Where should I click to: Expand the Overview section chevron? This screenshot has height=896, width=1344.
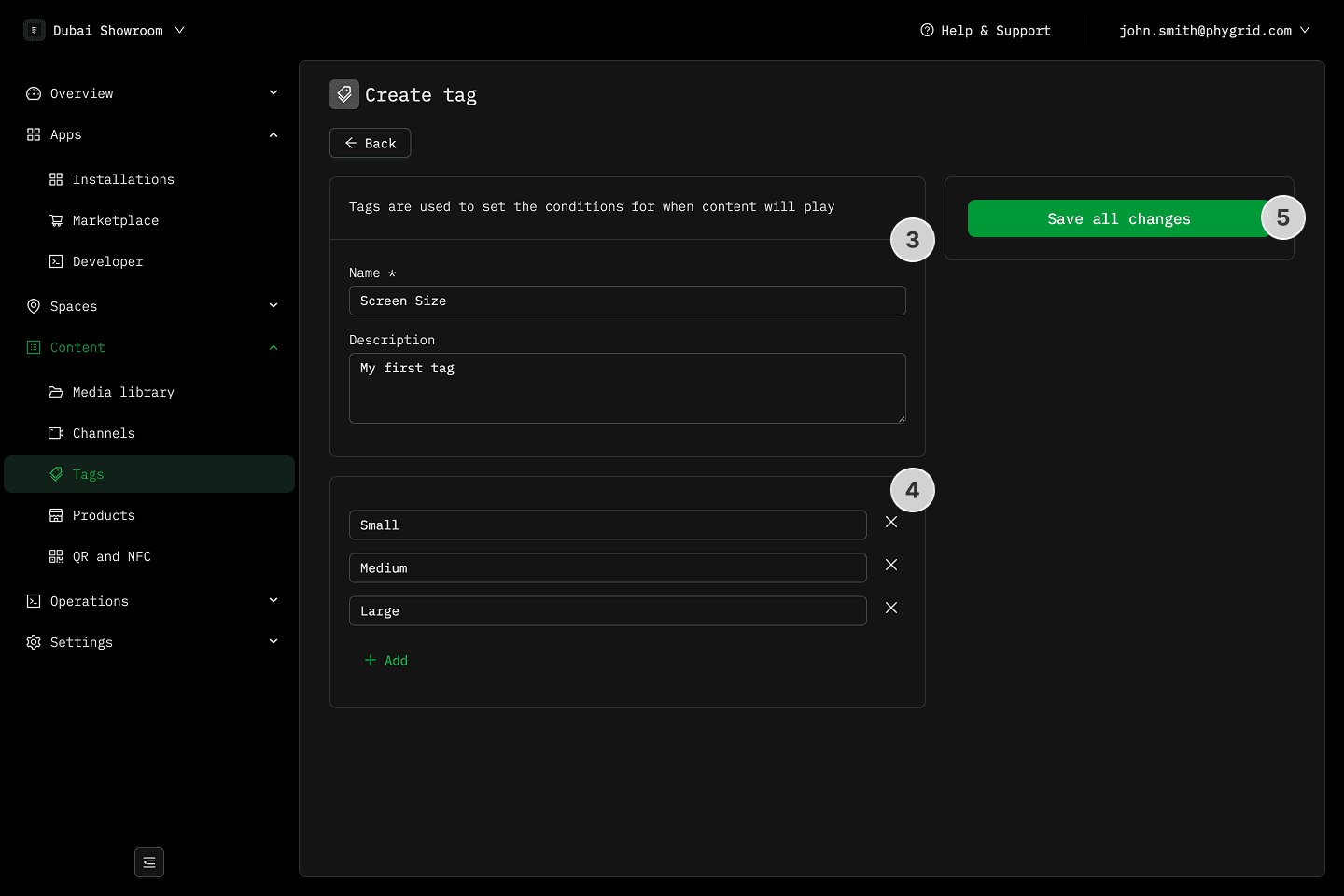[273, 92]
